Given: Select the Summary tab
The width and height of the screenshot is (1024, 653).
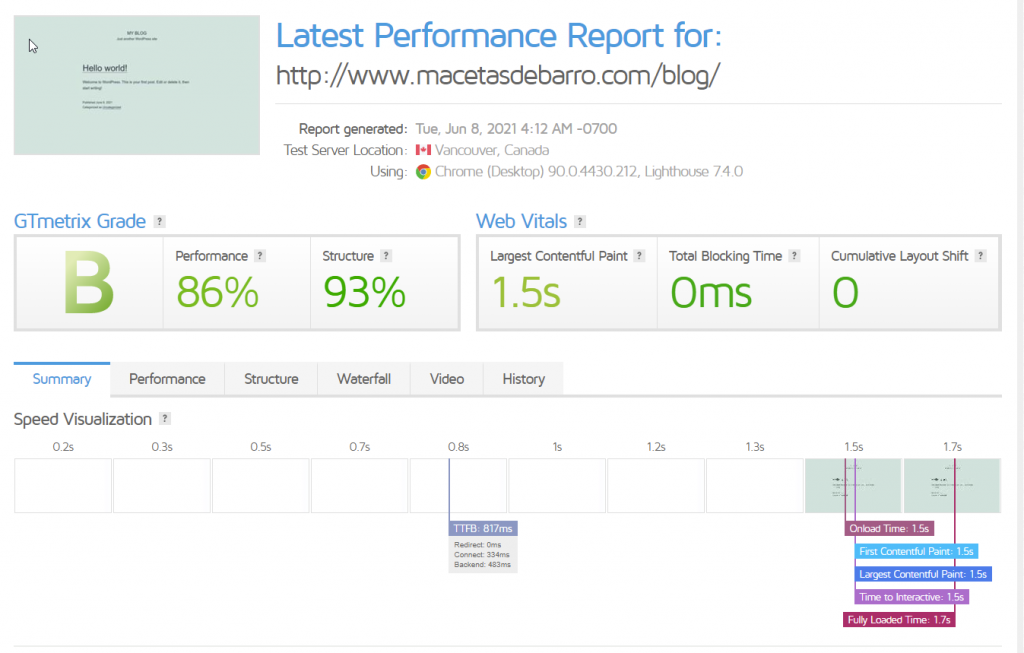Looking at the screenshot, I should pos(62,379).
